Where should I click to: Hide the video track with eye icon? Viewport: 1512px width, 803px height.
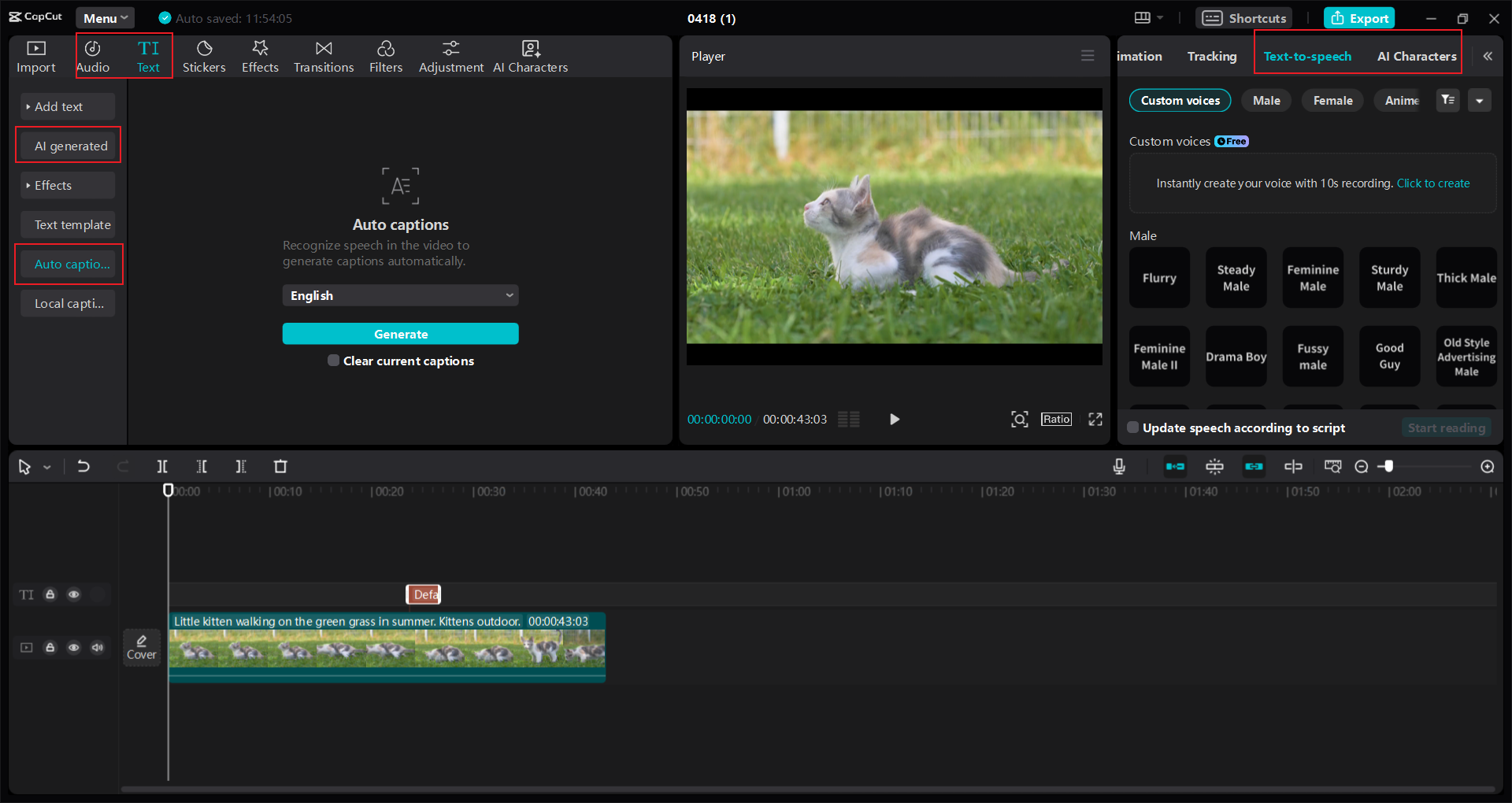pos(74,647)
